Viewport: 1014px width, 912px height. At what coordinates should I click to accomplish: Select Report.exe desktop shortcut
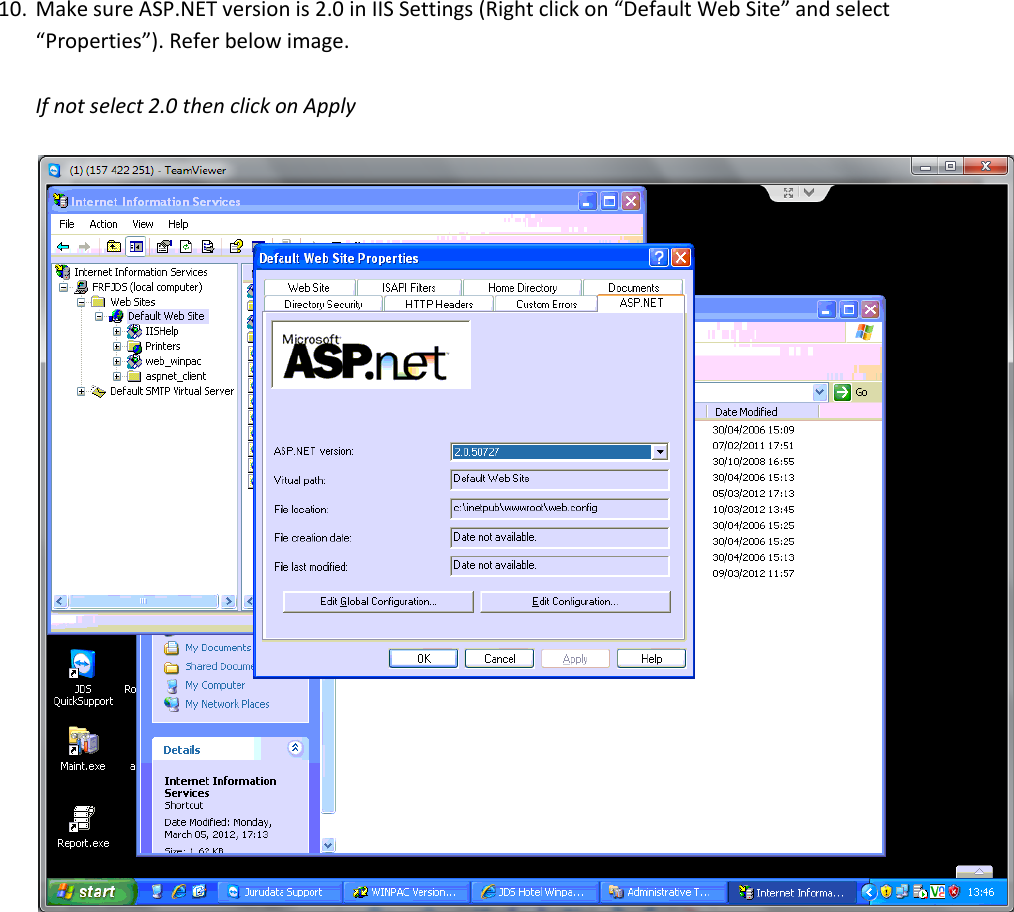point(83,827)
